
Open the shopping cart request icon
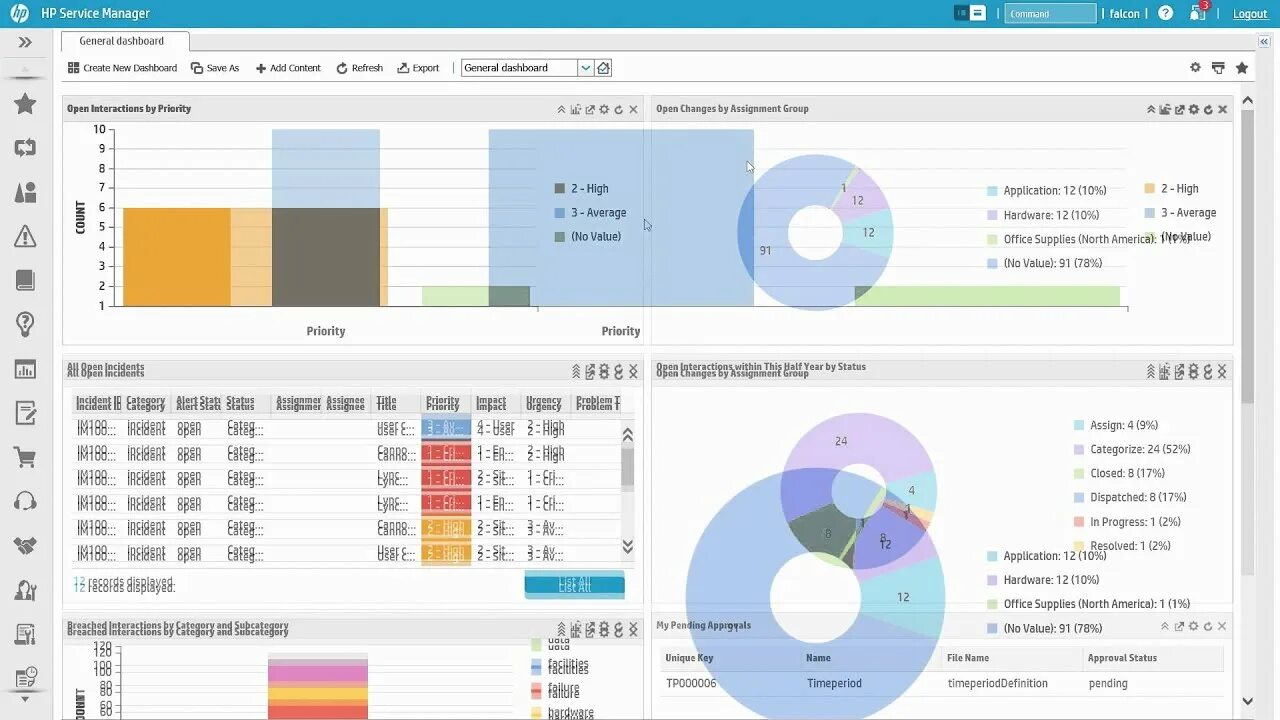click(x=25, y=458)
